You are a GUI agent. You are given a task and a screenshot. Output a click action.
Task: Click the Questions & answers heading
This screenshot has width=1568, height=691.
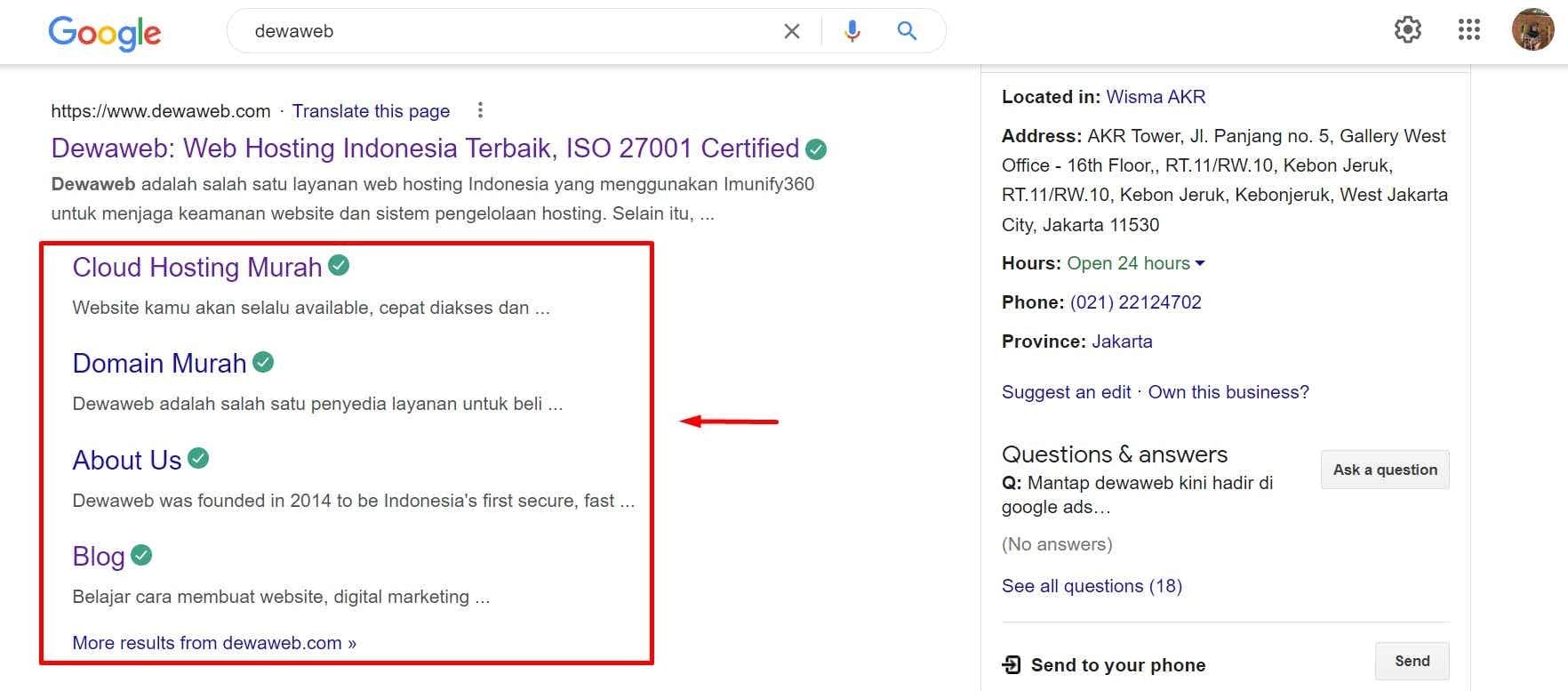[x=1115, y=454]
